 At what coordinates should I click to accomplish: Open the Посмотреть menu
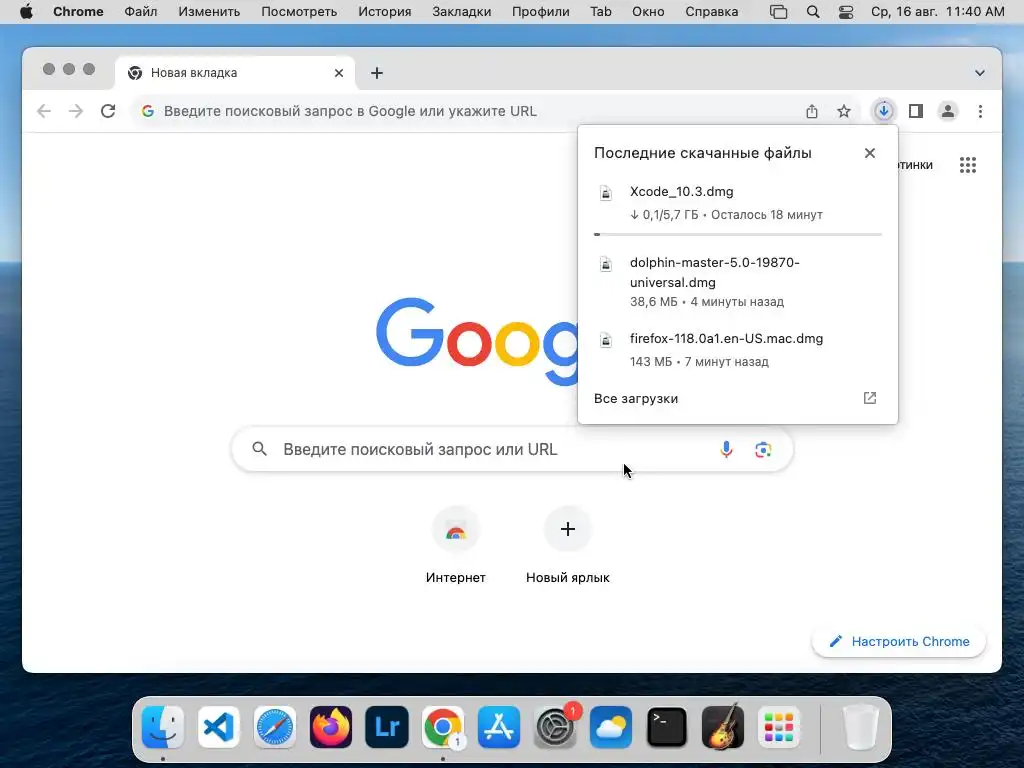click(x=299, y=12)
